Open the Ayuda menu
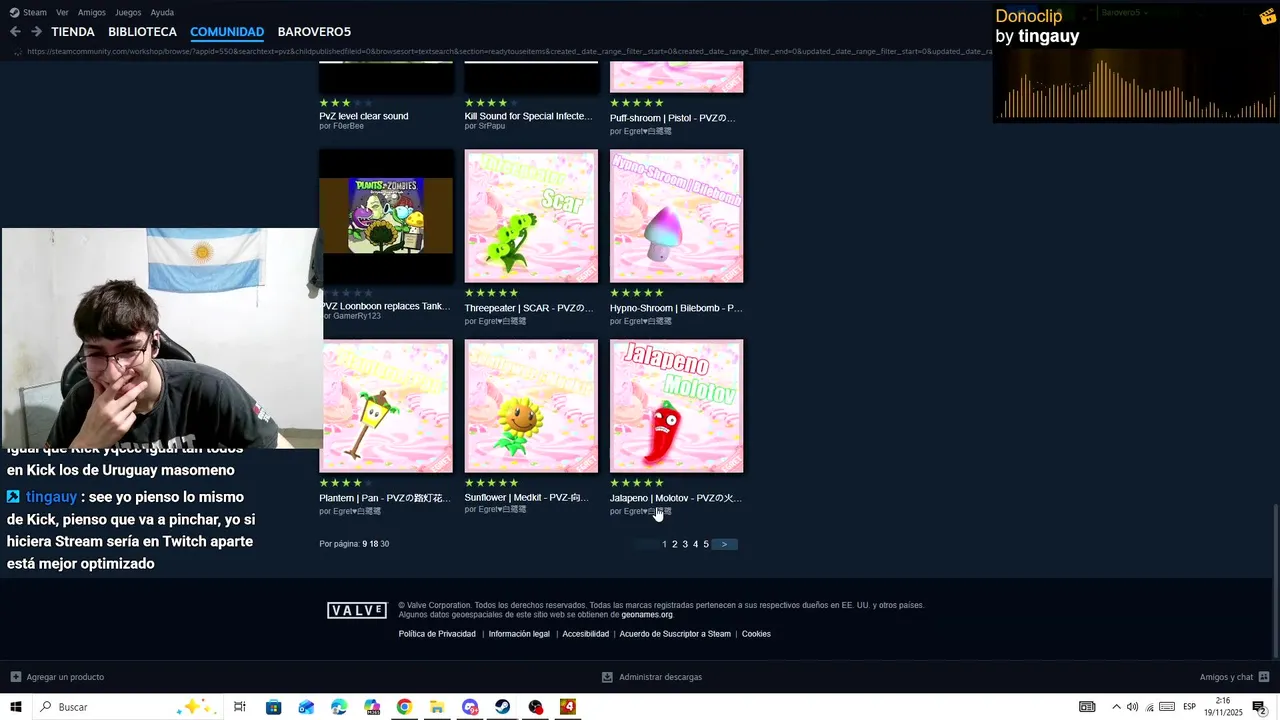The height and width of the screenshot is (720, 1280). click(162, 12)
